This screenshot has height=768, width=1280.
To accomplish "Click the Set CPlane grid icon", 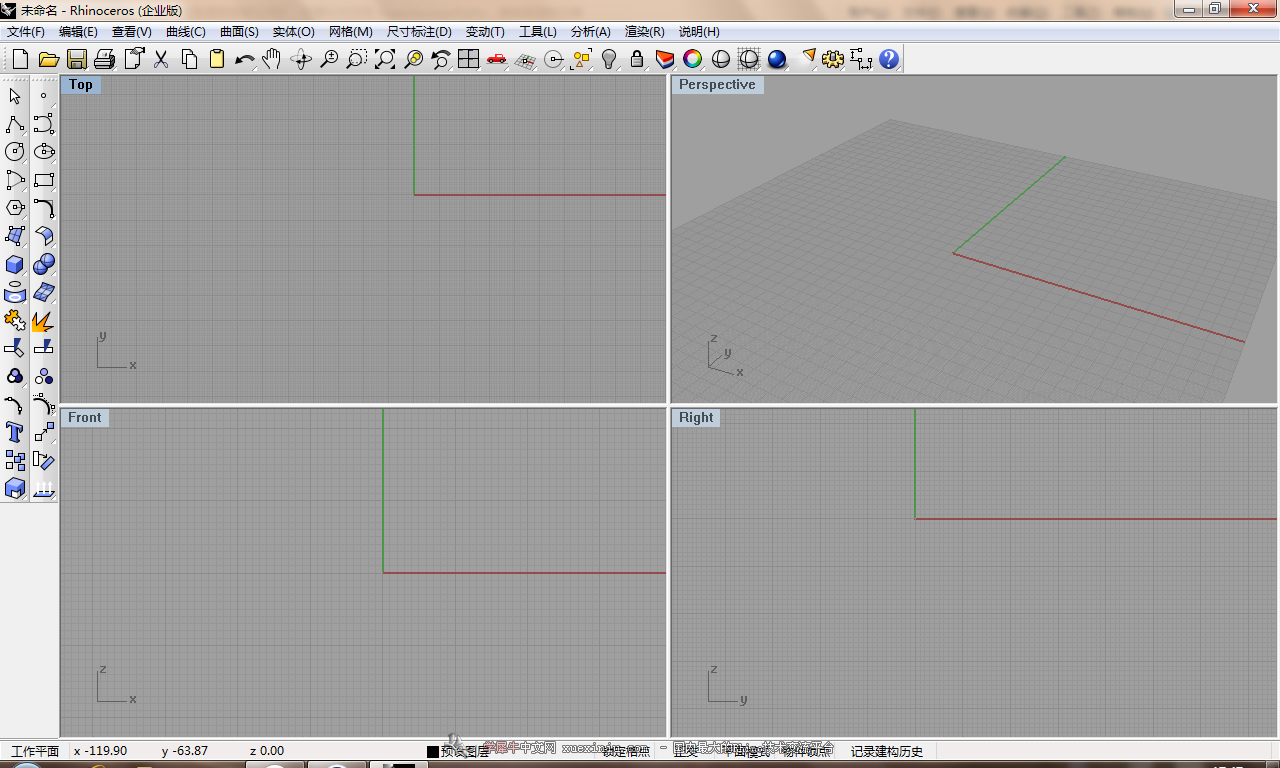I will pyautogui.click(x=525, y=59).
